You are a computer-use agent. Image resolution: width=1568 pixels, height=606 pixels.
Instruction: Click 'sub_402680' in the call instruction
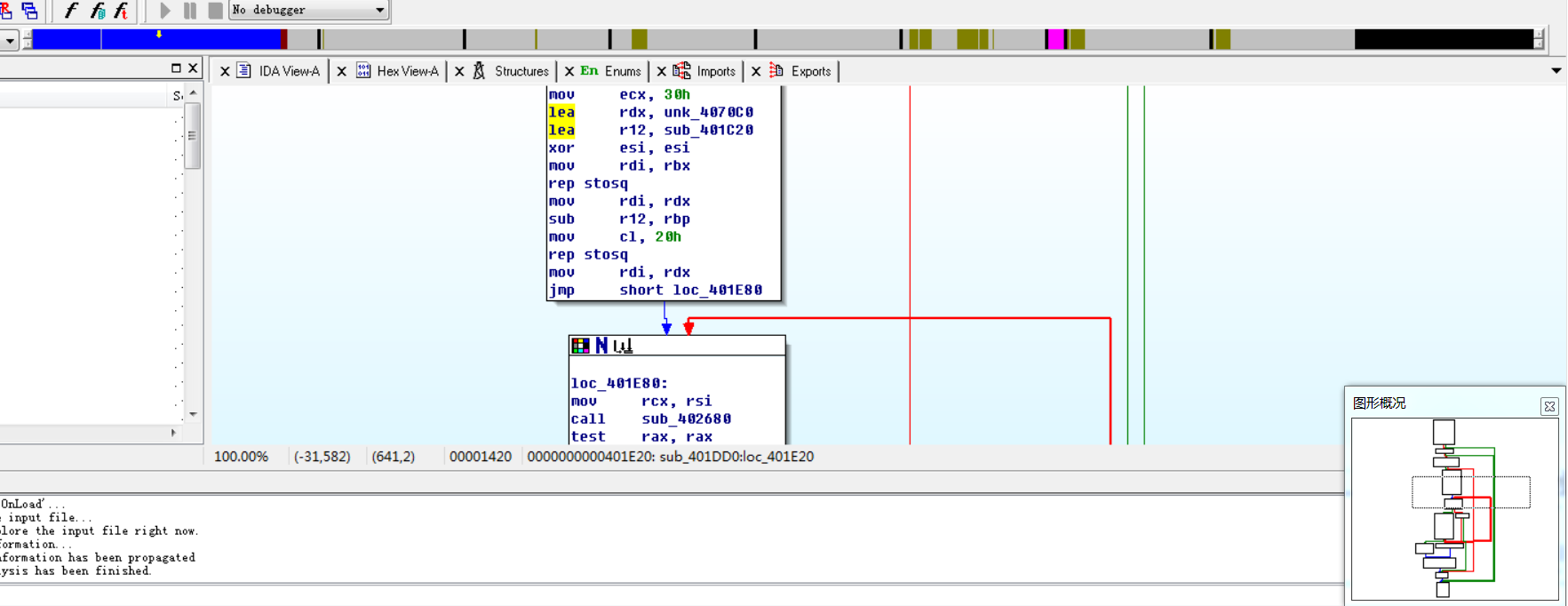[687, 419]
